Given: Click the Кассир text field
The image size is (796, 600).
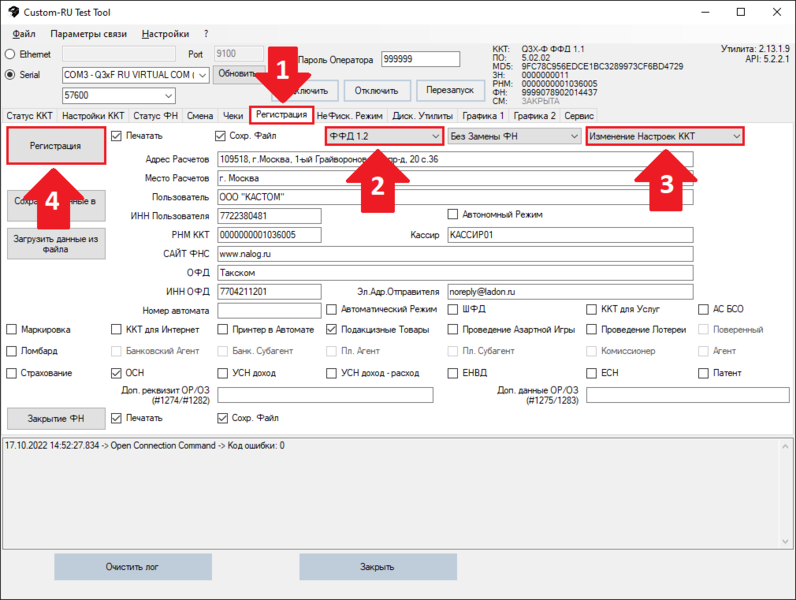Looking at the screenshot, I should tap(569, 235).
